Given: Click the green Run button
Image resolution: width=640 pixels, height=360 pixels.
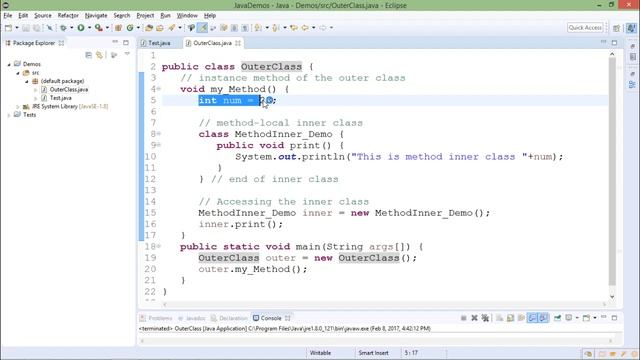Looking at the screenshot, I should coord(81,28).
